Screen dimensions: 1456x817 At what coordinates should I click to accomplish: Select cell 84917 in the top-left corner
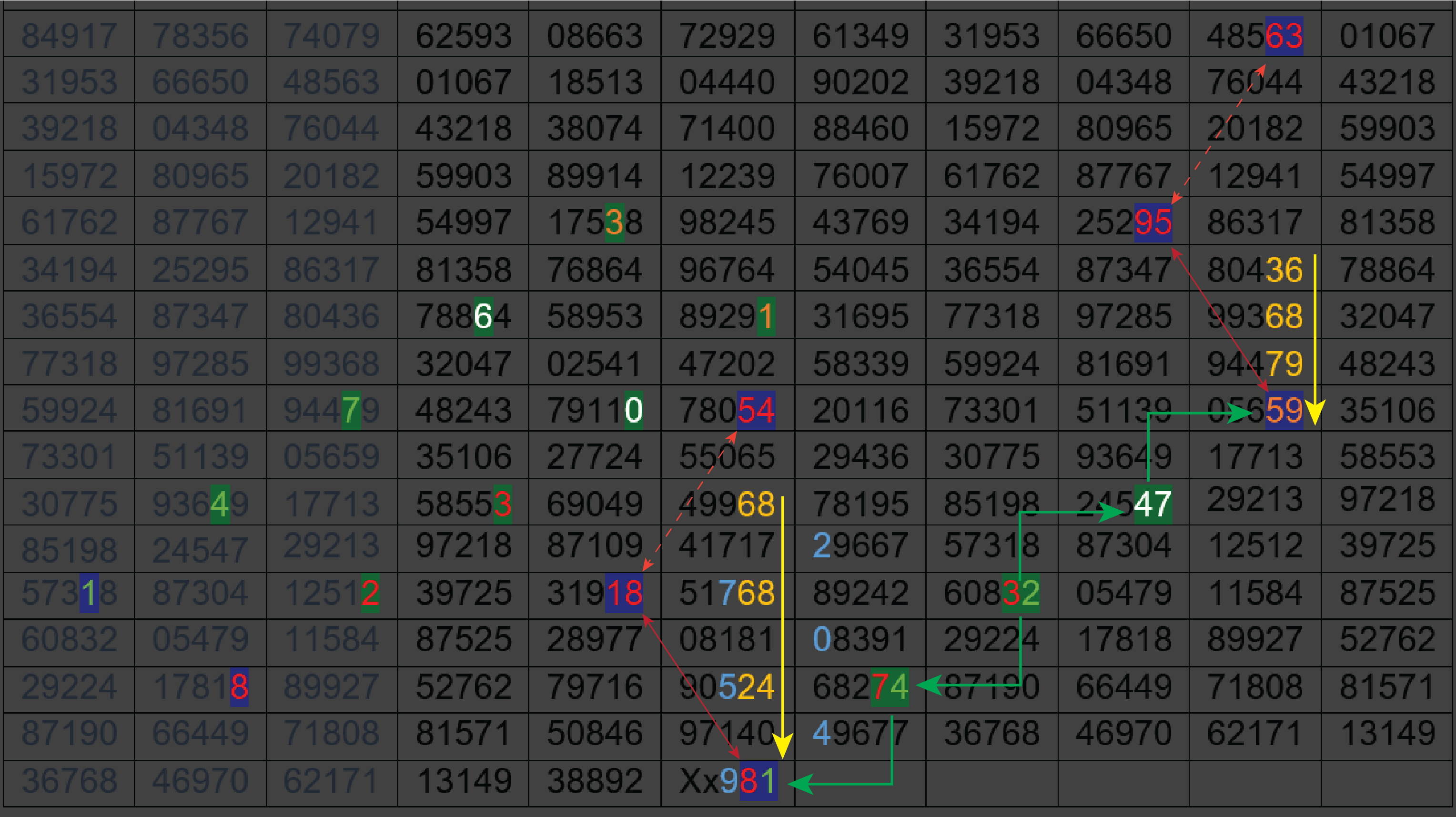tap(69, 36)
